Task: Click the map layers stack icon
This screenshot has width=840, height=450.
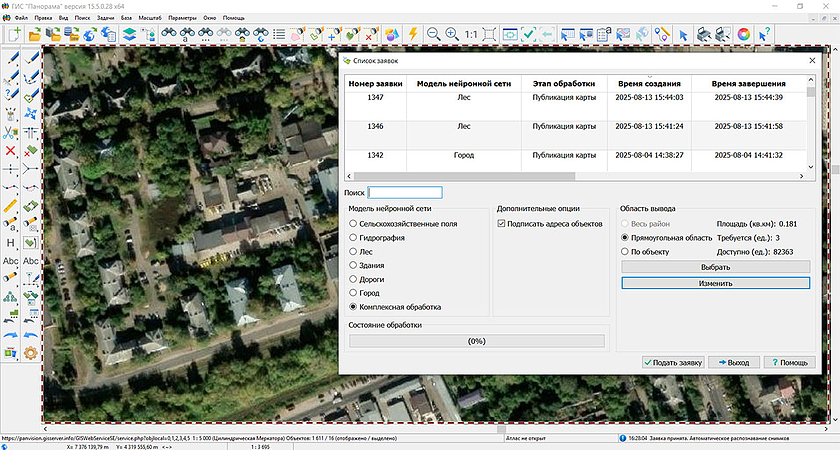Action: pos(129,34)
